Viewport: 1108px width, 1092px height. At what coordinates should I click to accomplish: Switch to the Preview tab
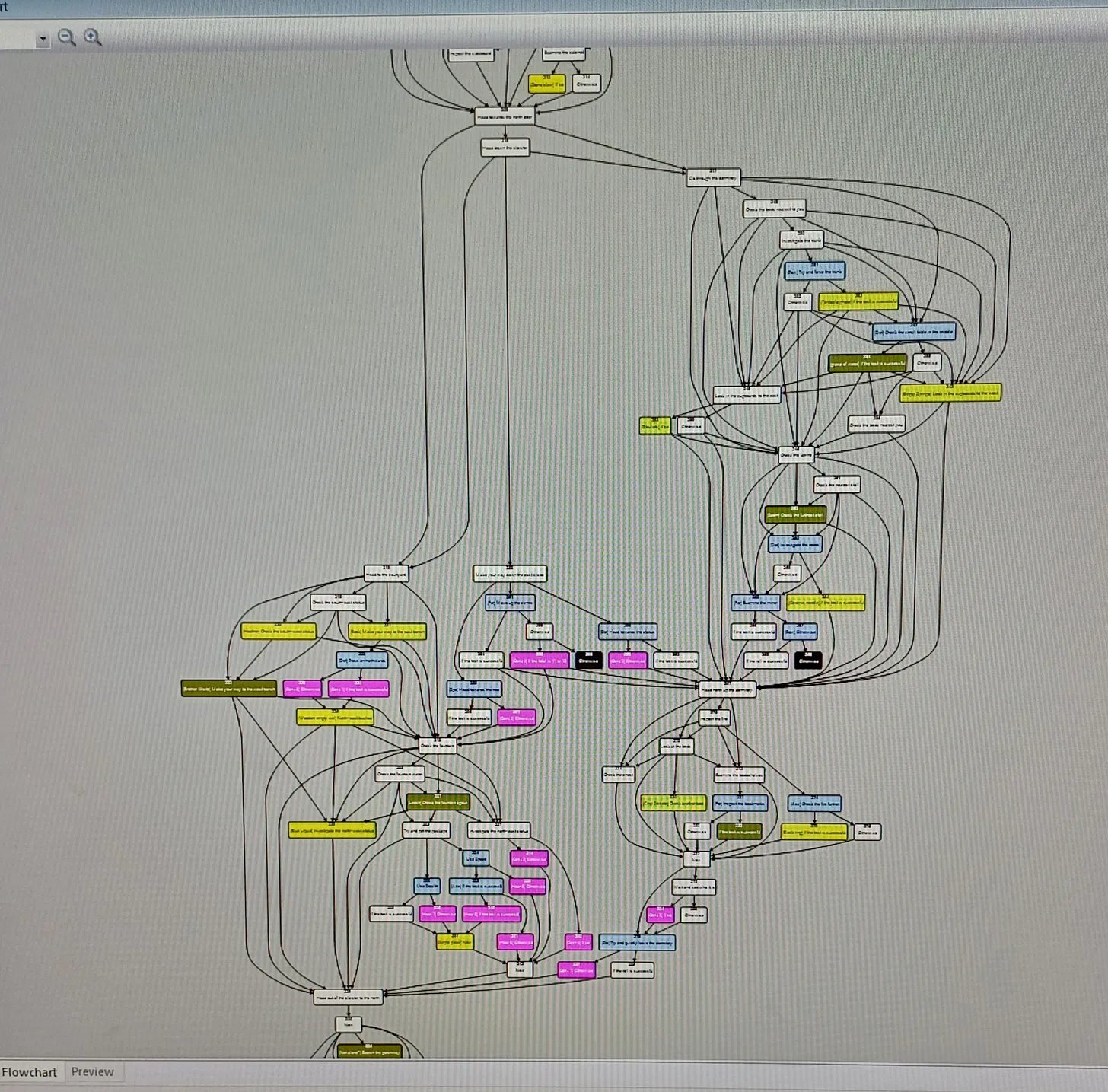click(92, 1071)
